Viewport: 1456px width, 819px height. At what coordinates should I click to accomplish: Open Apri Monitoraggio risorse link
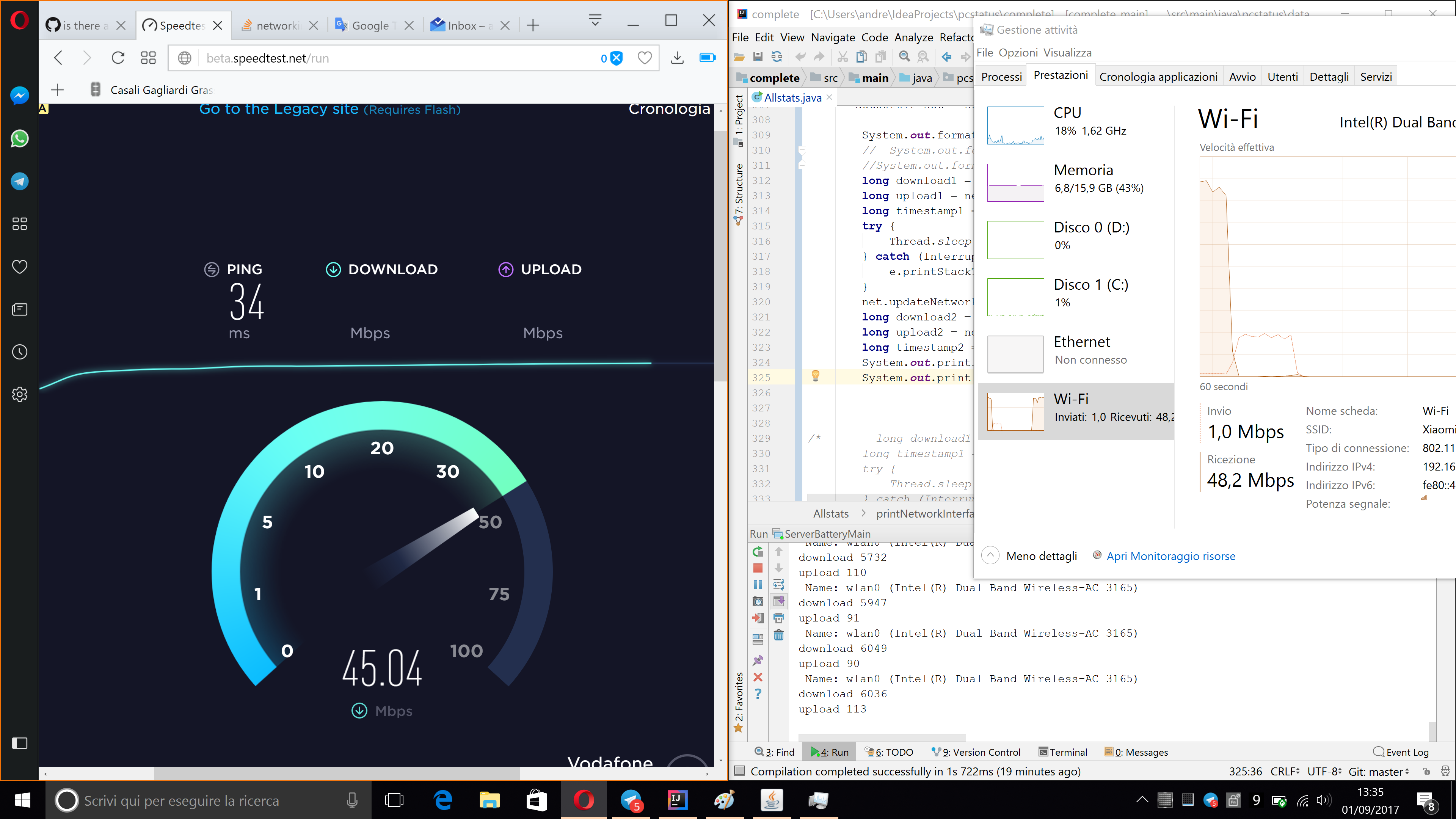[1170, 555]
